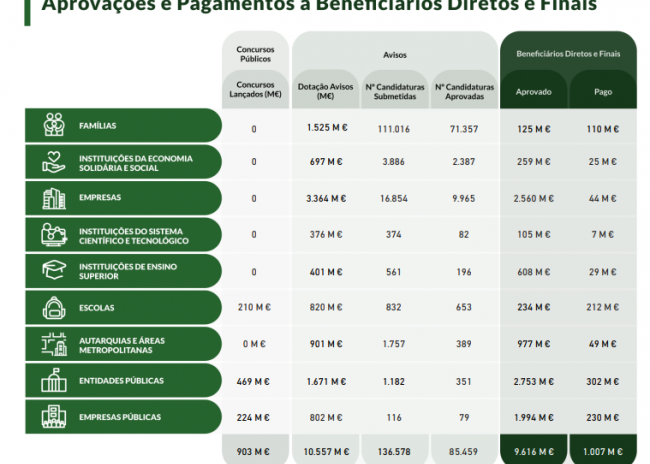Click the scientific system monitor icon

point(54,235)
